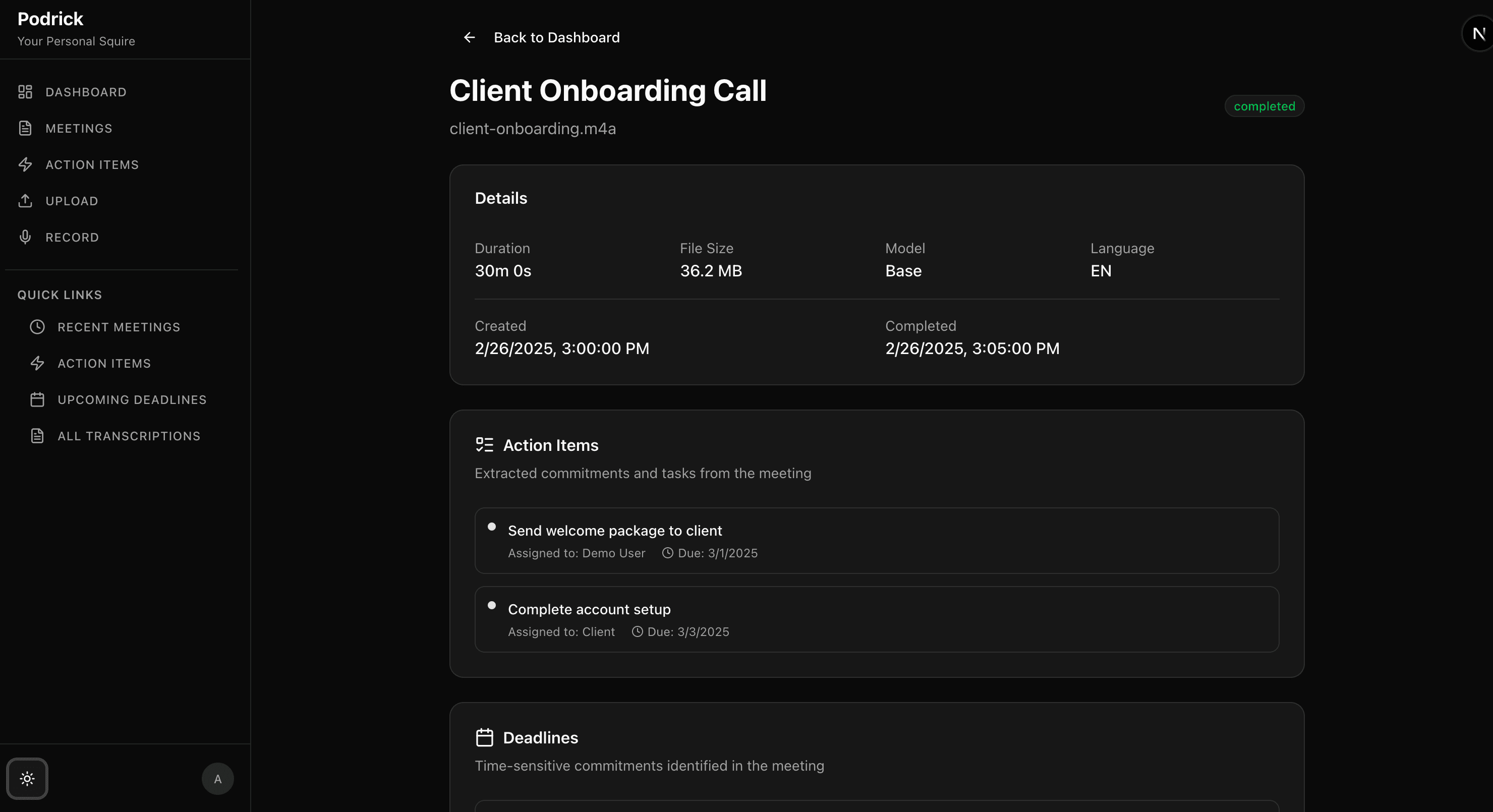Image resolution: width=1493 pixels, height=812 pixels.
Task: Click the completed status badge
Action: coord(1264,106)
